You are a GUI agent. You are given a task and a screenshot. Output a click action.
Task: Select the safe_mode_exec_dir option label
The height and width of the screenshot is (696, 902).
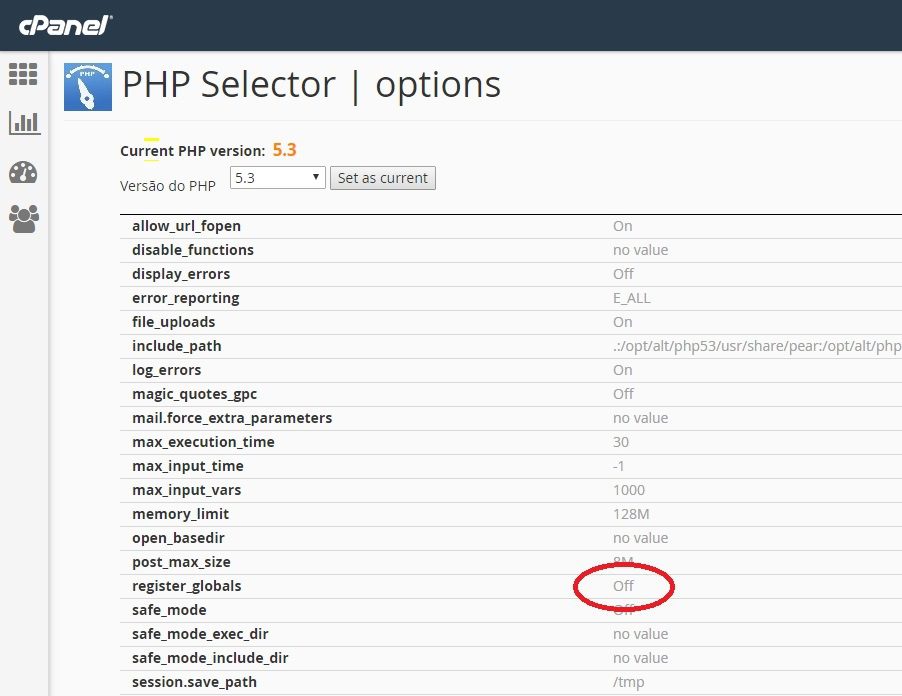click(200, 634)
